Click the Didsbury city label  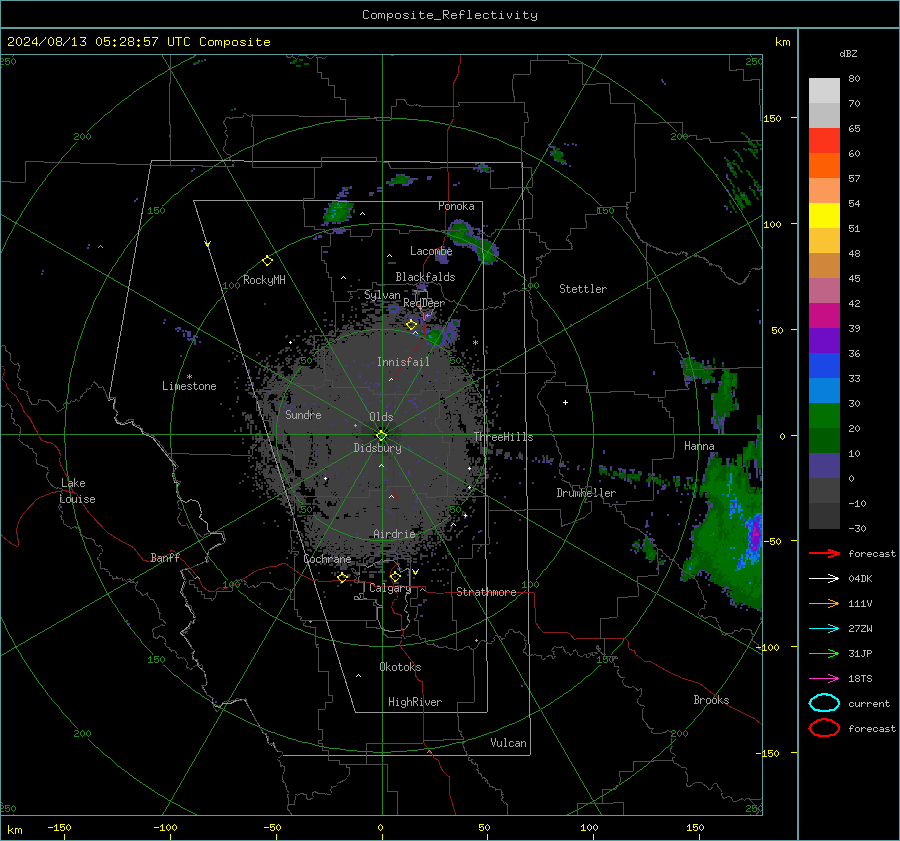click(x=378, y=448)
